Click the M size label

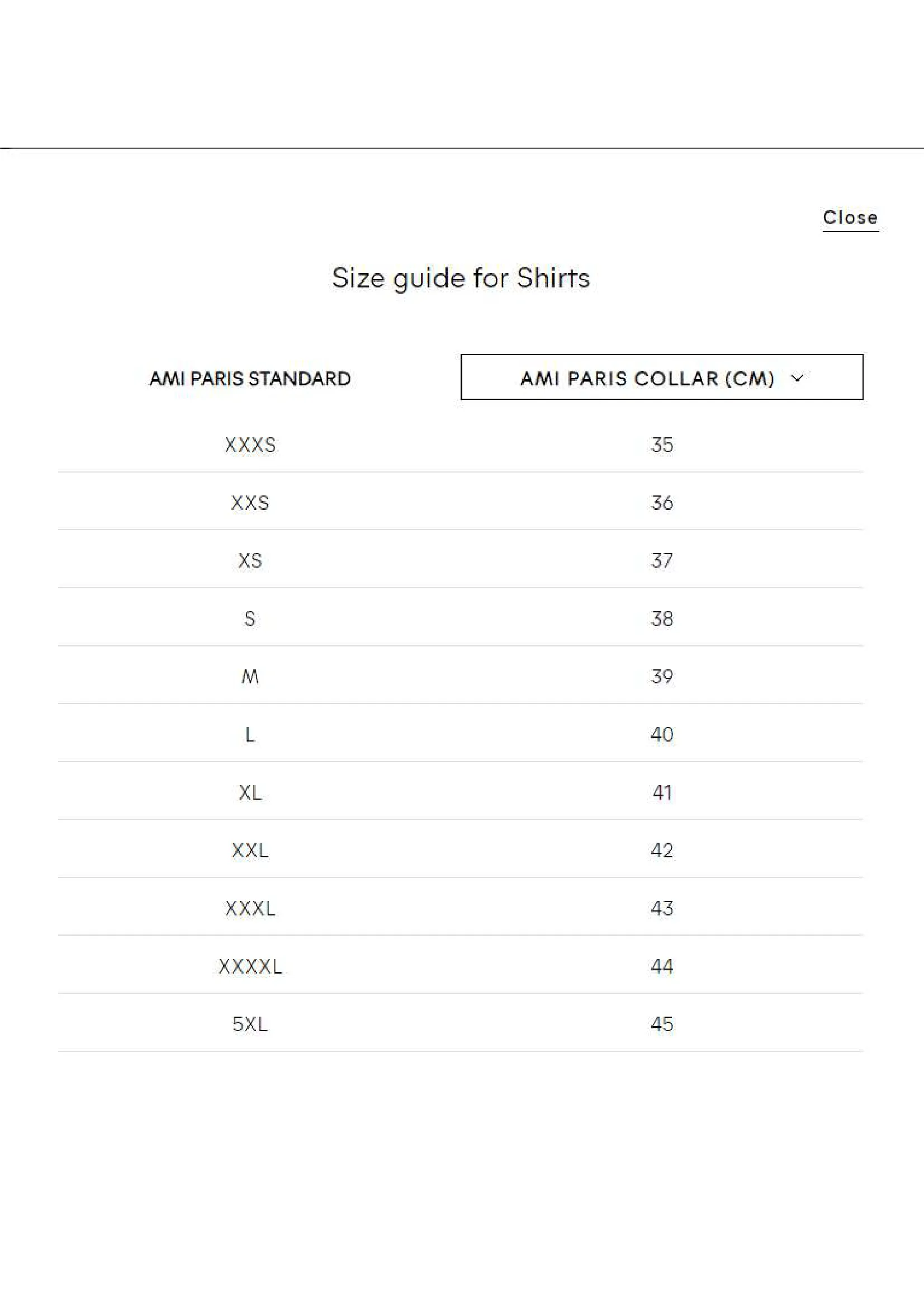pyautogui.click(x=250, y=677)
